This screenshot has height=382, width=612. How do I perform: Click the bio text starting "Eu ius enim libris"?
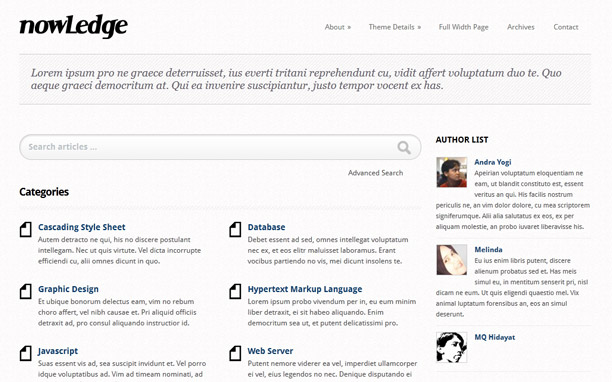512,287
